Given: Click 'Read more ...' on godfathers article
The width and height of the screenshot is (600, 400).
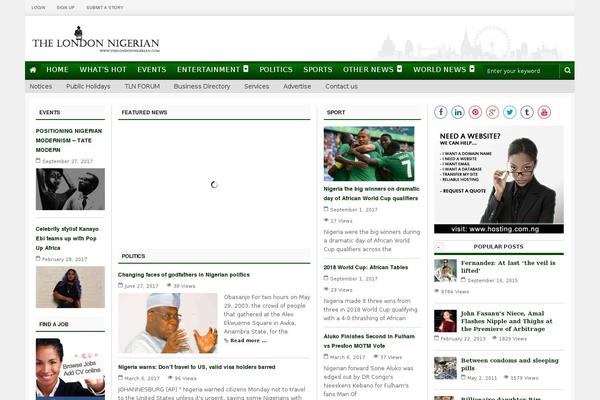Looking at the screenshot, I should [248, 340].
